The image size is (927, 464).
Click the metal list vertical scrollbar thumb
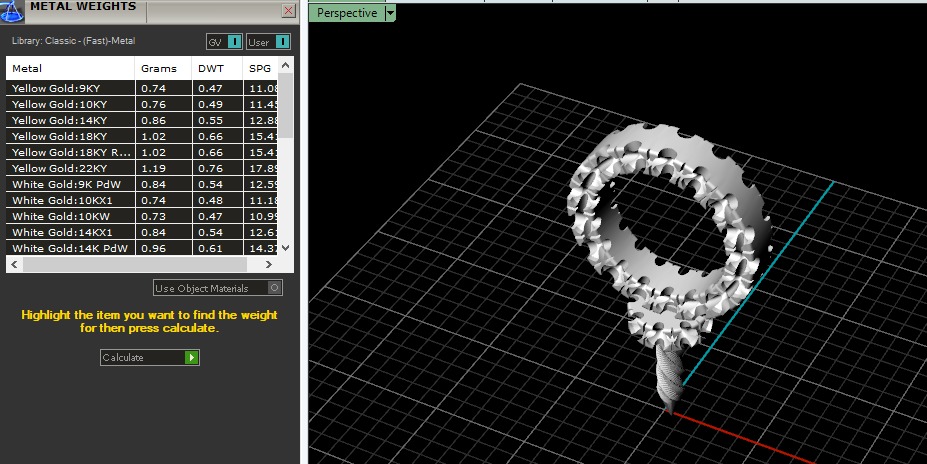pyautogui.click(x=286, y=106)
